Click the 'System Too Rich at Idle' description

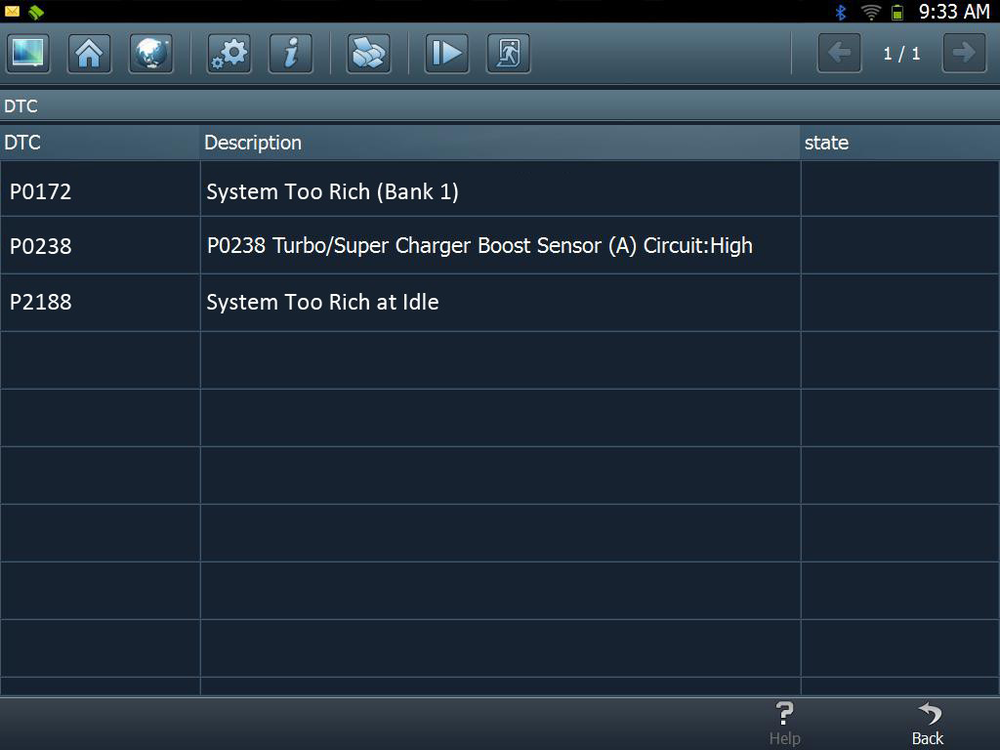coord(322,302)
